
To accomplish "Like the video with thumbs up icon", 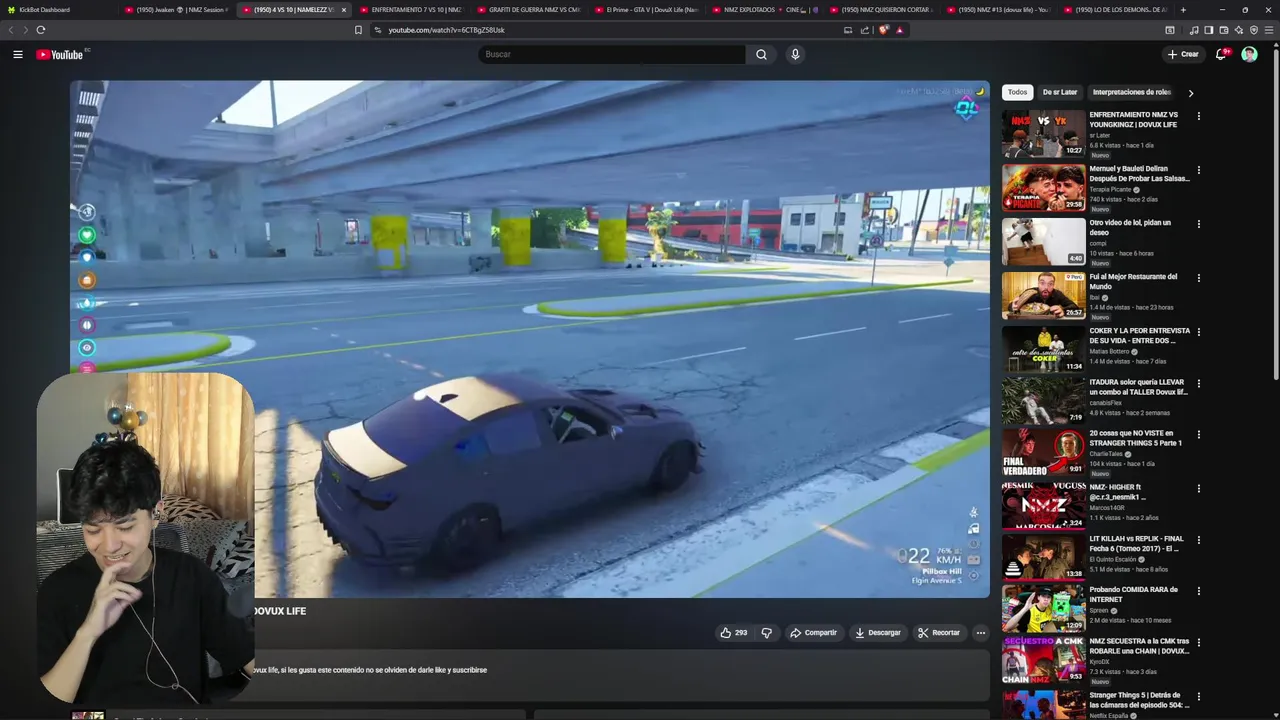I will click(x=726, y=632).
